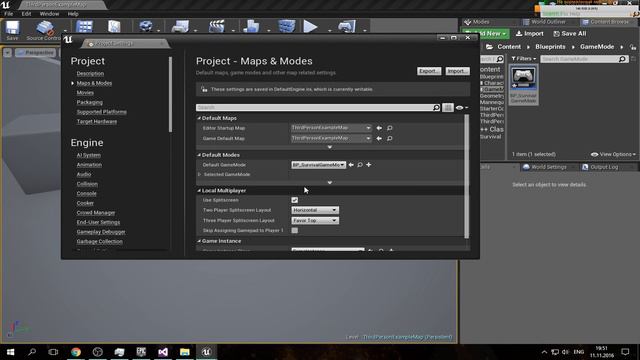640x360 pixels.
Task: Open Two Player Splitscreen Layout dropdown
Action: pos(315,210)
